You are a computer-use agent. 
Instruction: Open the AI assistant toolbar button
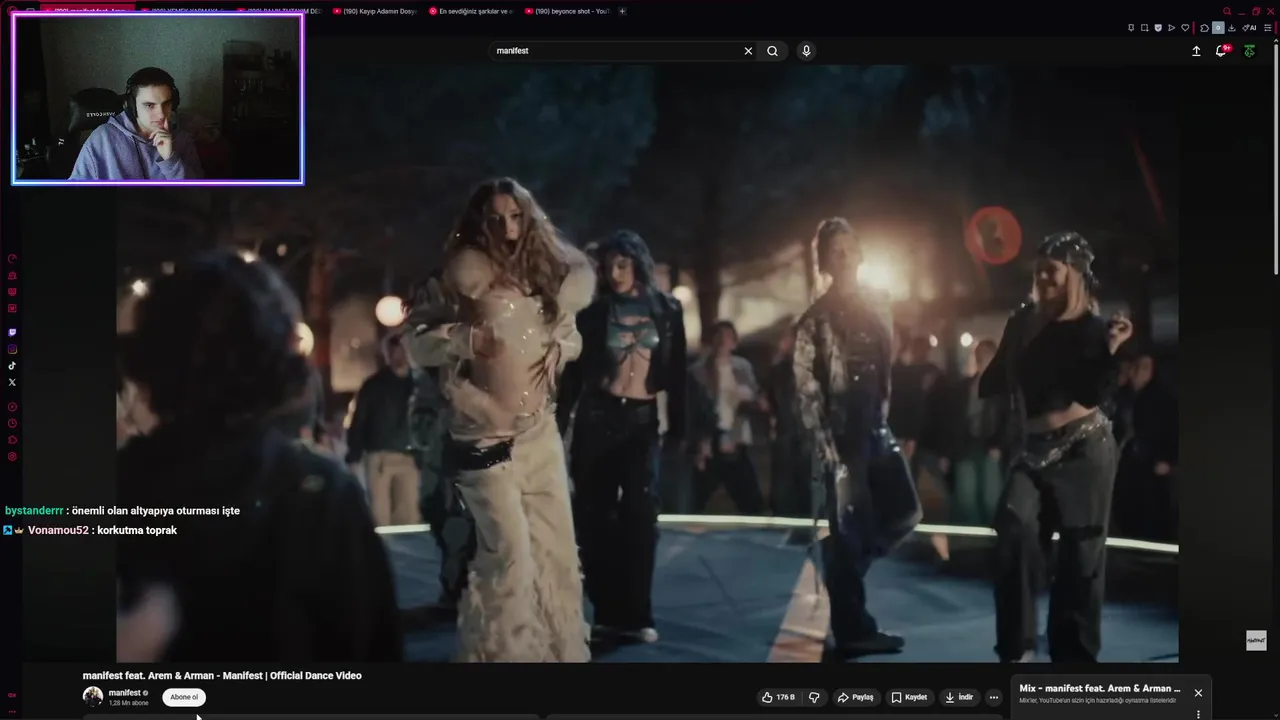coord(1249,28)
